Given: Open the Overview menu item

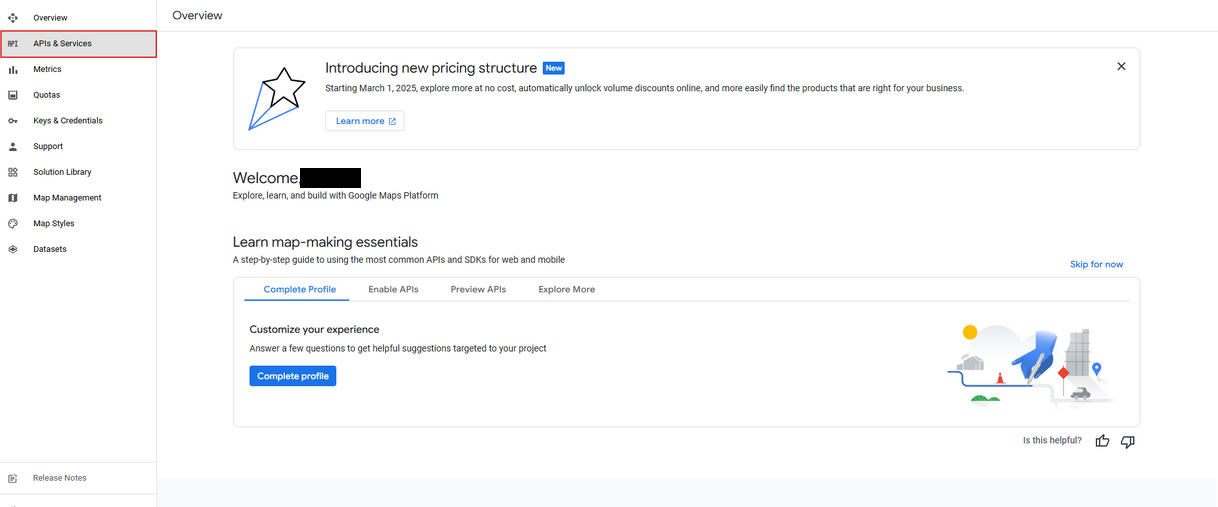Looking at the screenshot, I should 78,18.
